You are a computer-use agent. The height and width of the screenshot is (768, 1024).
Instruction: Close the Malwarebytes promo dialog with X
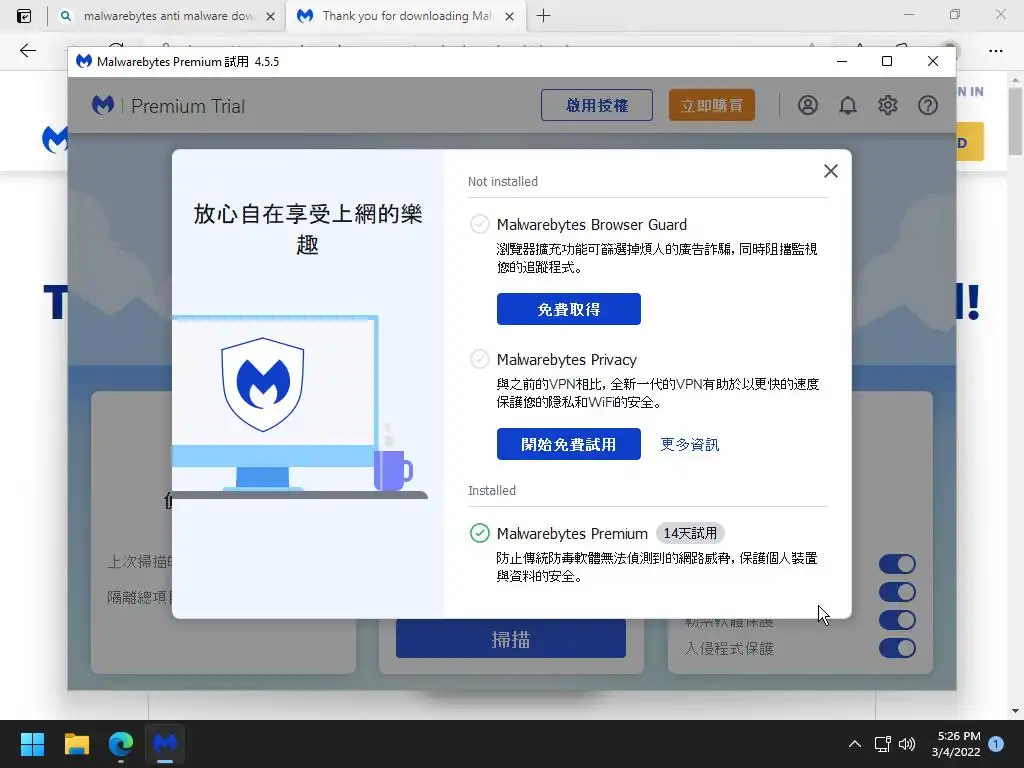click(x=831, y=171)
